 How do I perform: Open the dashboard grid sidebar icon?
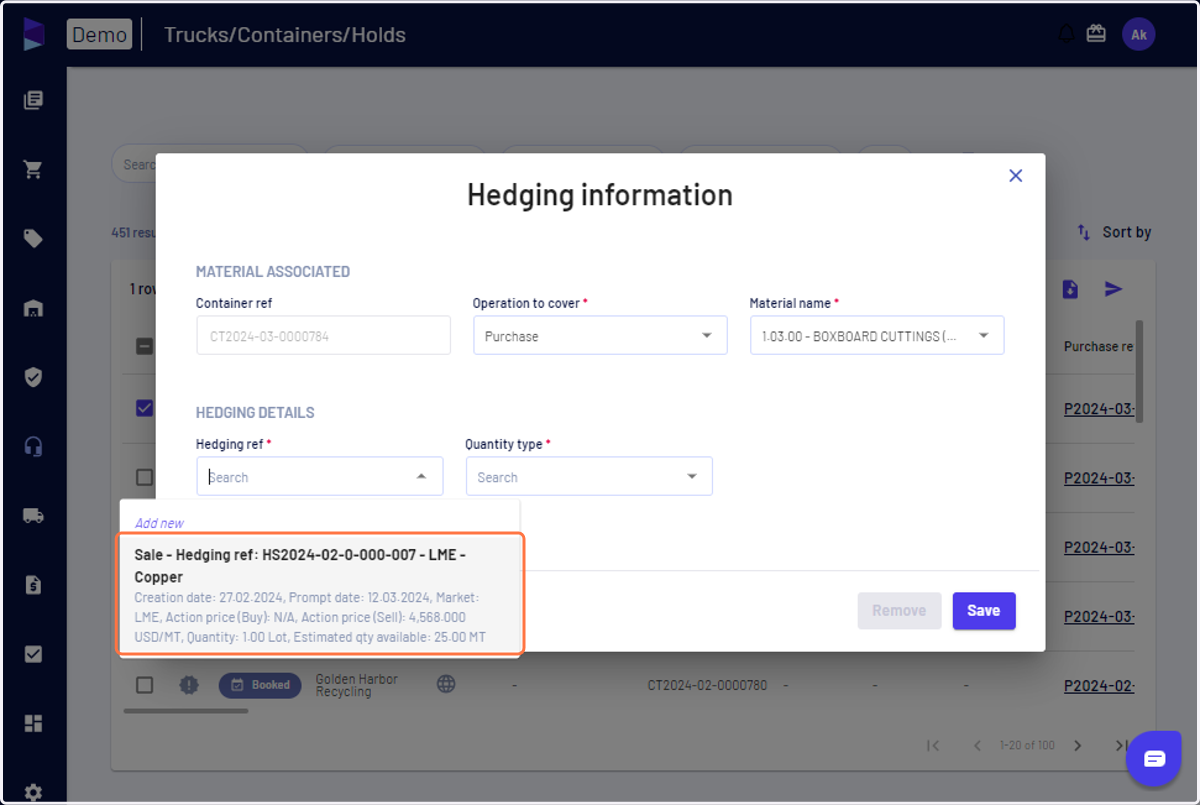tap(33, 723)
